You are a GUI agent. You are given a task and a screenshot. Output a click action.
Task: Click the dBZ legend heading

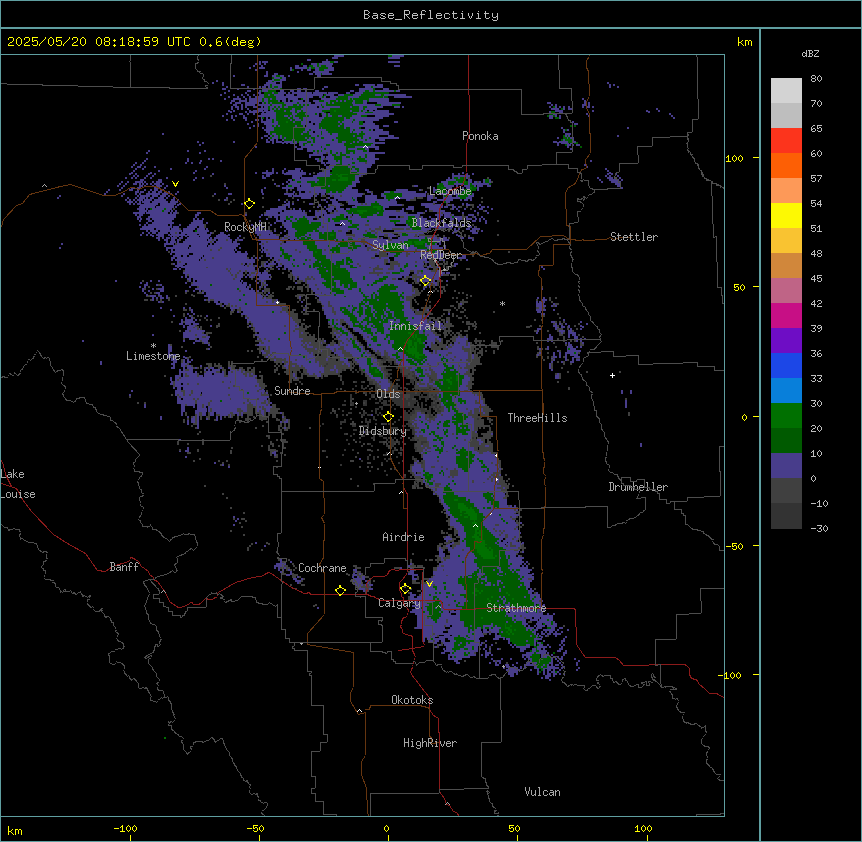point(810,53)
